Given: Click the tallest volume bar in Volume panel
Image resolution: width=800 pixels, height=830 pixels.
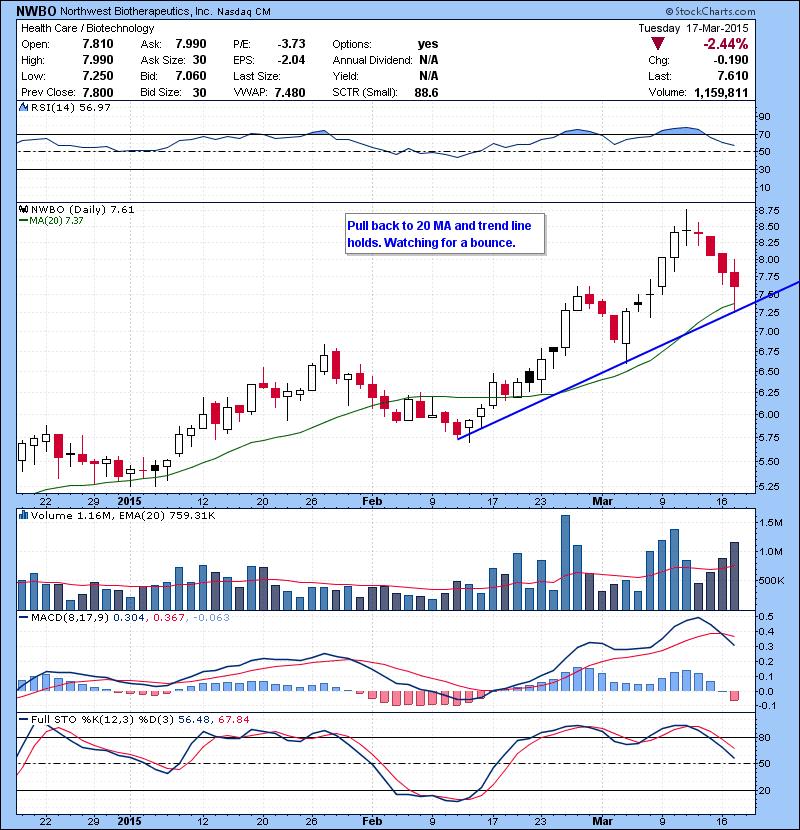Looking at the screenshot, I should tap(565, 563).
